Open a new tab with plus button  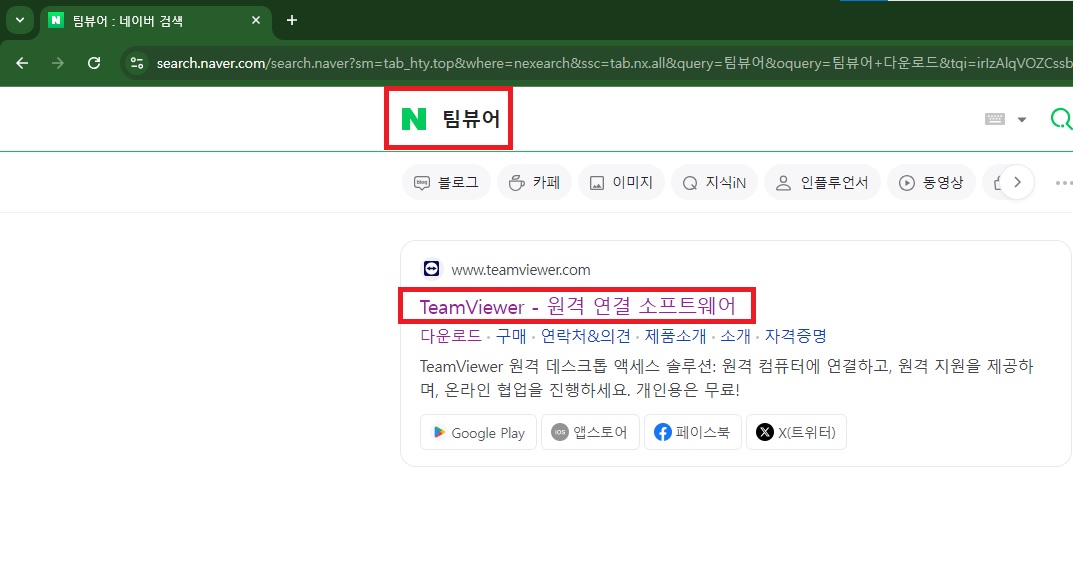pyautogui.click(x=292, y=20)
